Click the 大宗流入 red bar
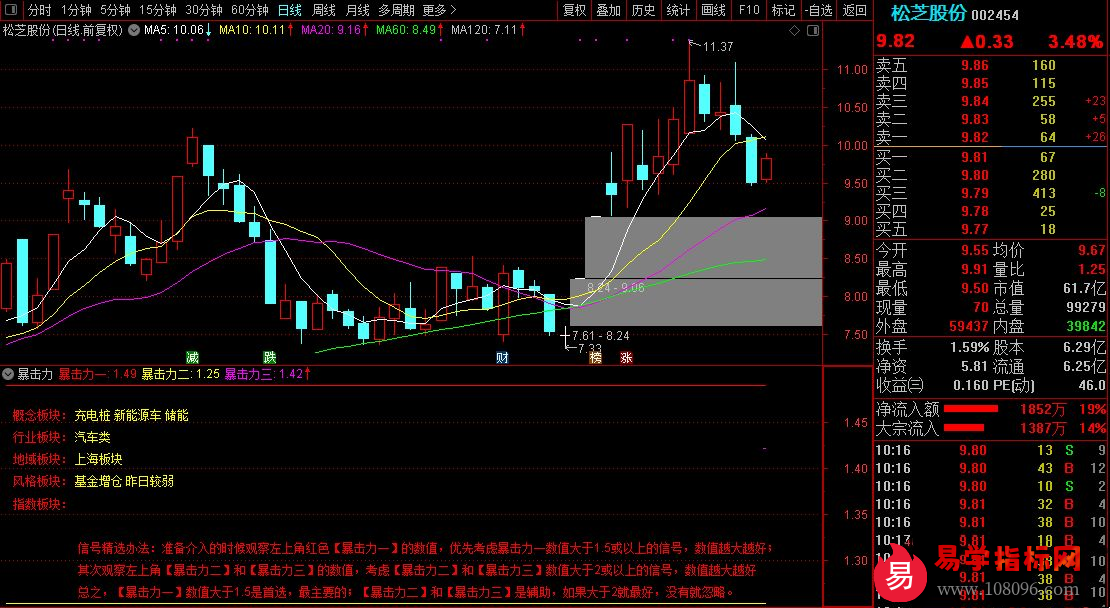 [x=963, y=428]
